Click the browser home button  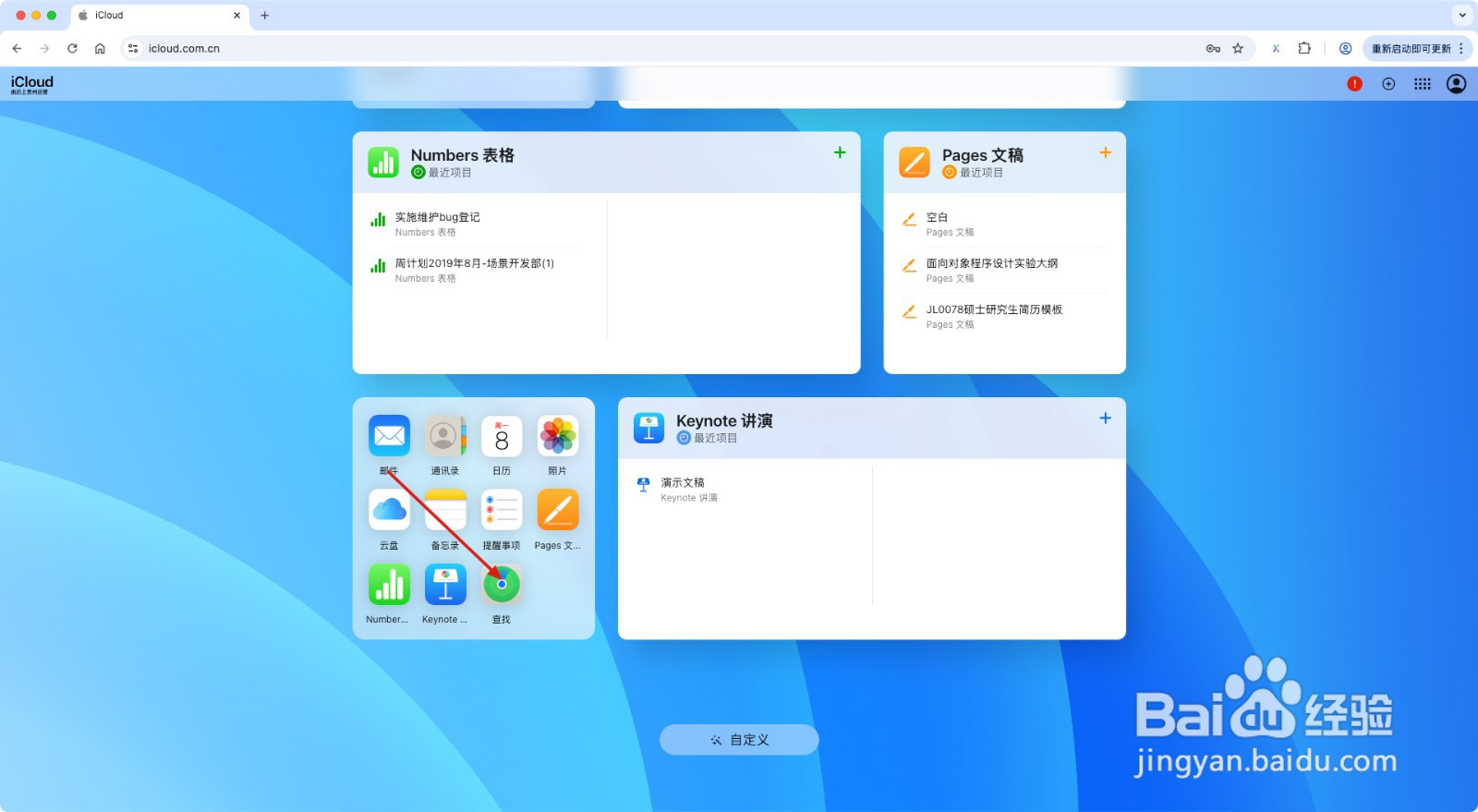coord(100,48)
